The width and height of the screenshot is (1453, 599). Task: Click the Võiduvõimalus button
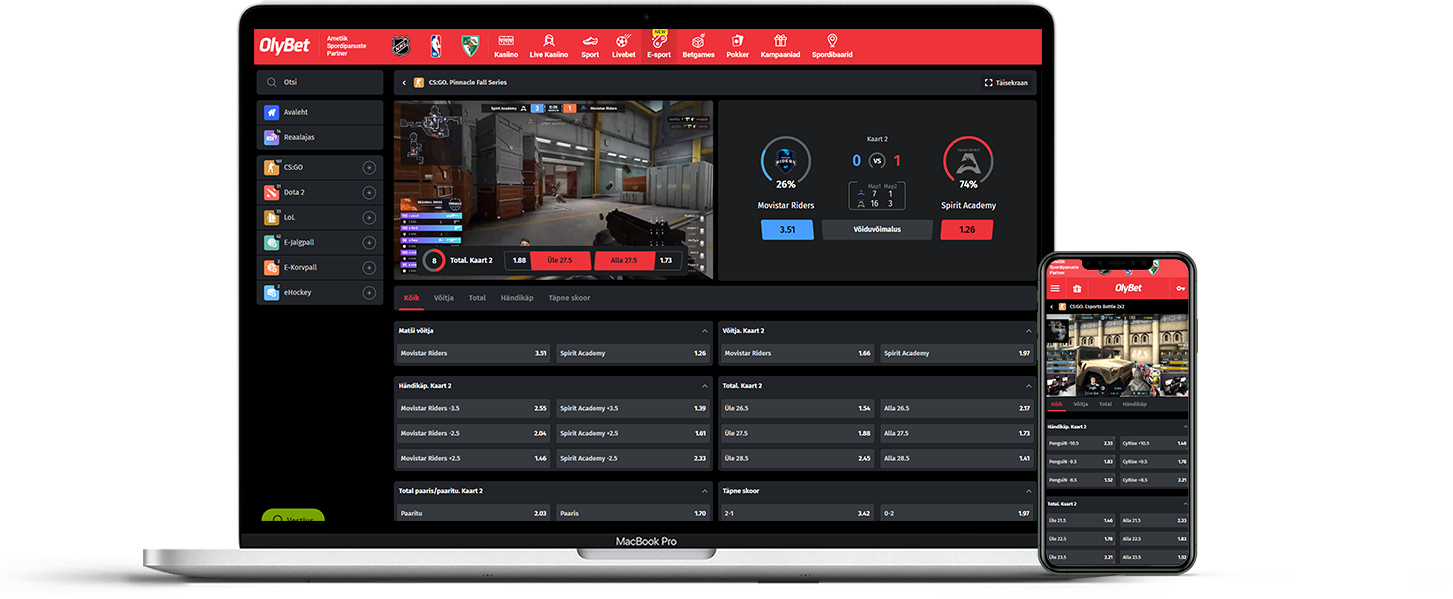click(877, 230)
